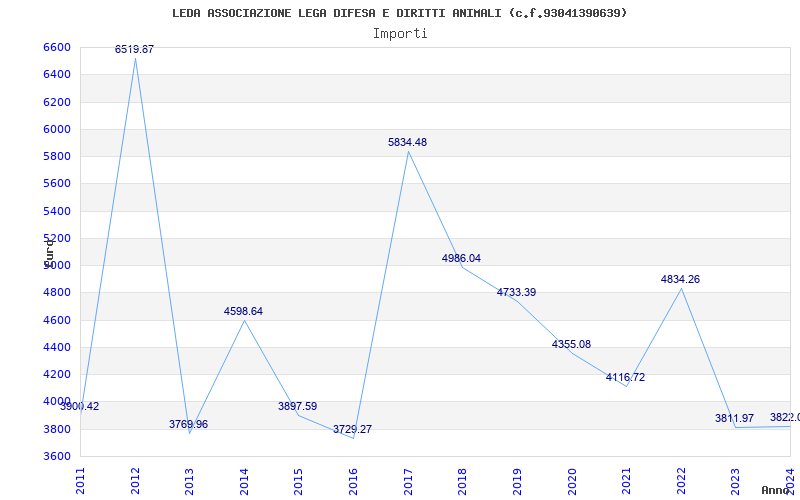The height and width of the screenshot is (500, 800).
Task: Select the 6519.67 data label for 2012
Action: click(134, 49)
